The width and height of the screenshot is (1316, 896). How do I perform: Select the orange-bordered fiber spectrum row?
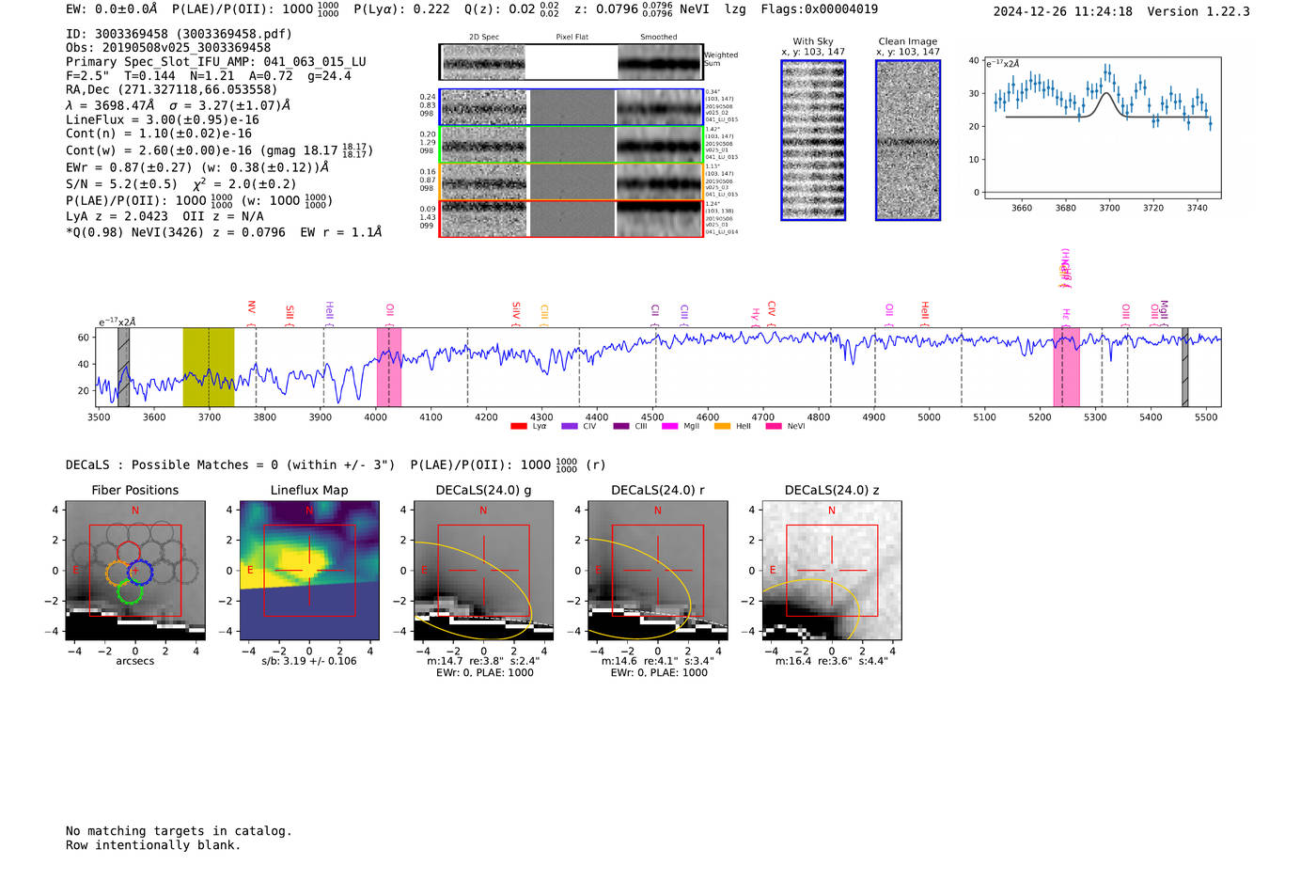tap(572, 181)
